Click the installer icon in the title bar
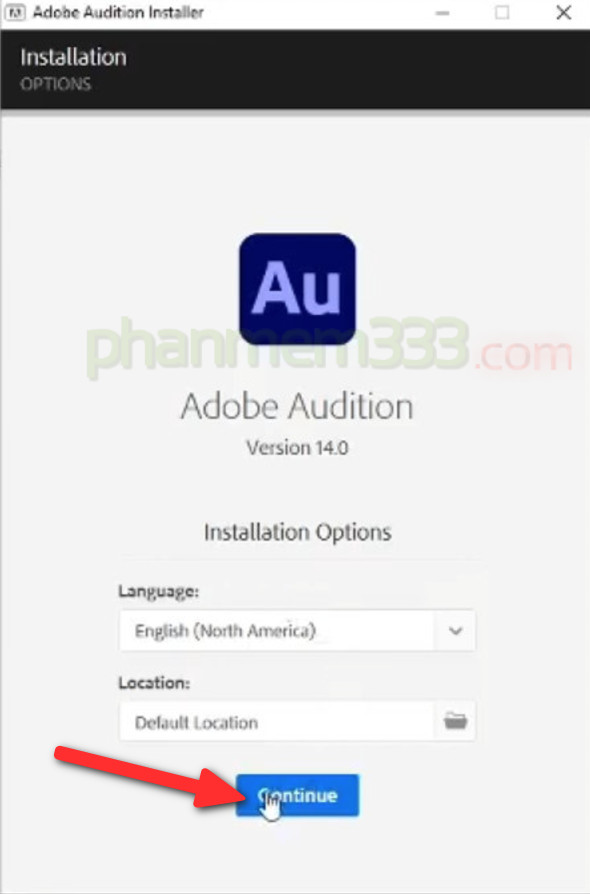The width and height of the screenshot is (590, 894). click(x=15, y=12)
